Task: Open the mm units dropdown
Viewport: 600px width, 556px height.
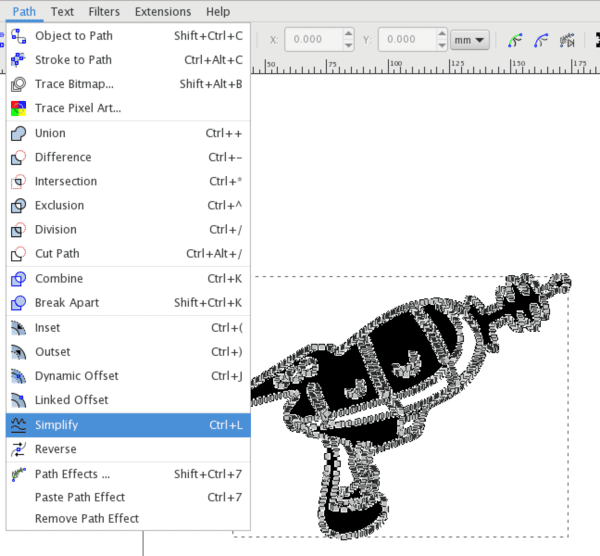Action: (469, 40)
